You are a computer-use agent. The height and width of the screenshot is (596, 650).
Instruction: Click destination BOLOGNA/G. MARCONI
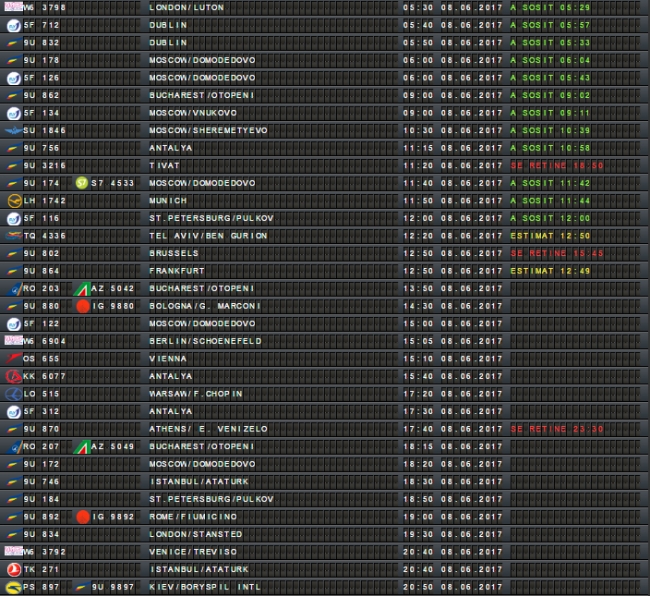205,306
